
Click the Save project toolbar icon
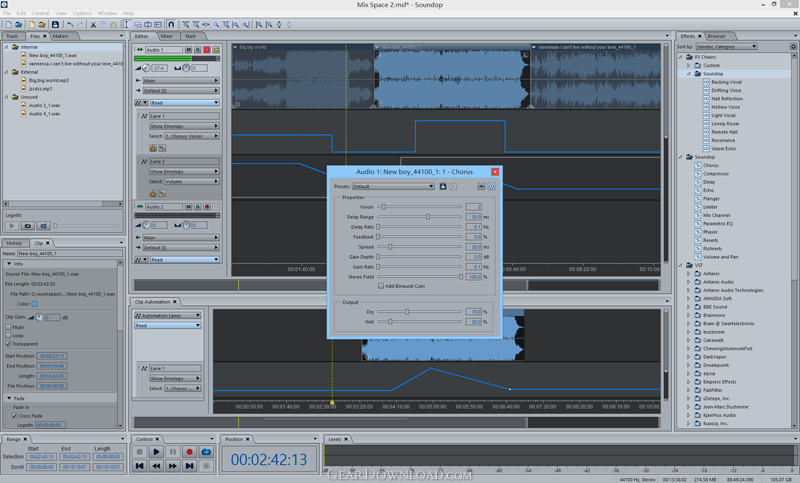pyautogui.click(x=55, y=24)
